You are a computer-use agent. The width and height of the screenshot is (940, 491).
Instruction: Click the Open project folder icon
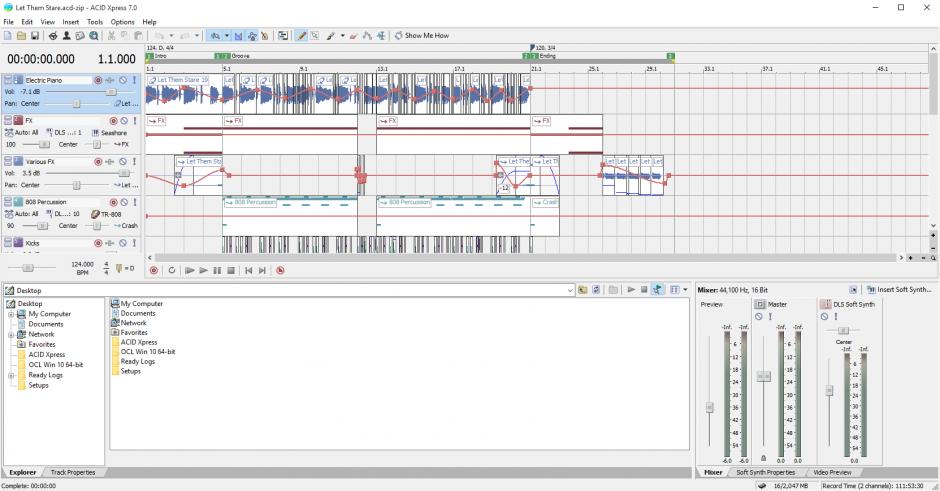(x=21, y=36)
